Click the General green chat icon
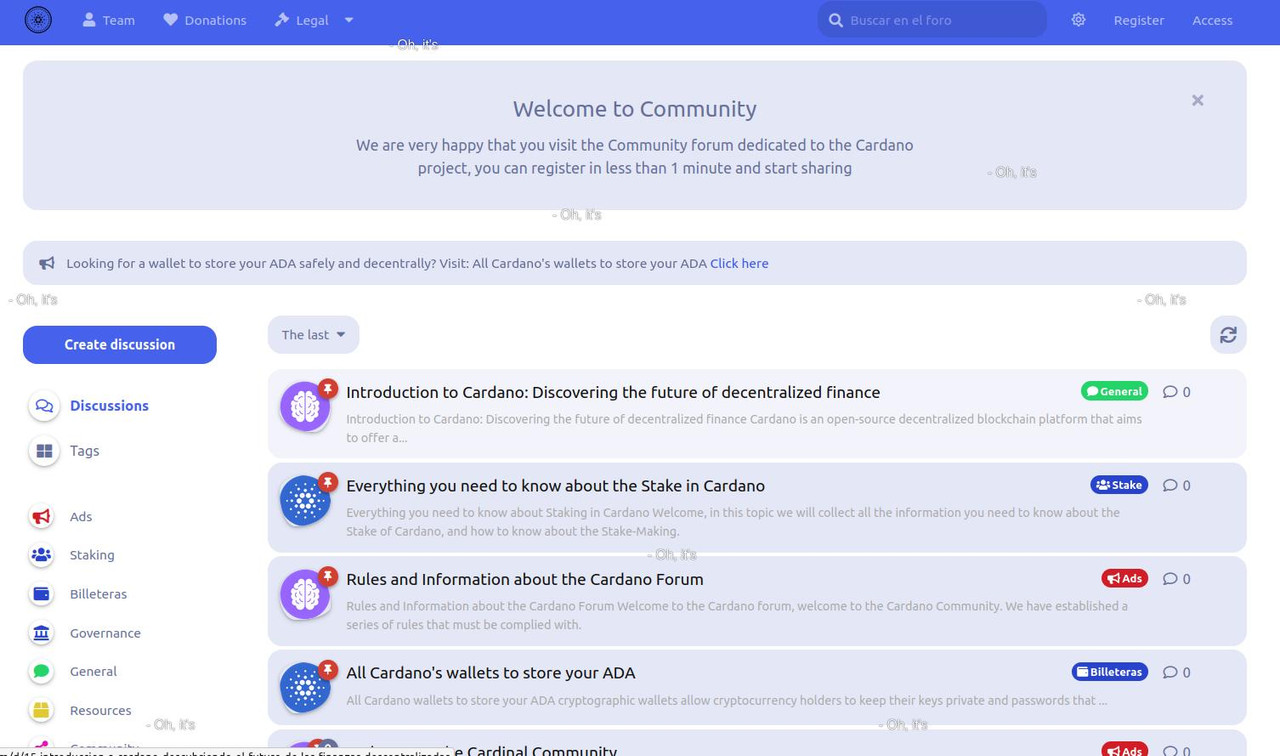Viewport: 1280px width, 756px height. (x=41, y=671)
